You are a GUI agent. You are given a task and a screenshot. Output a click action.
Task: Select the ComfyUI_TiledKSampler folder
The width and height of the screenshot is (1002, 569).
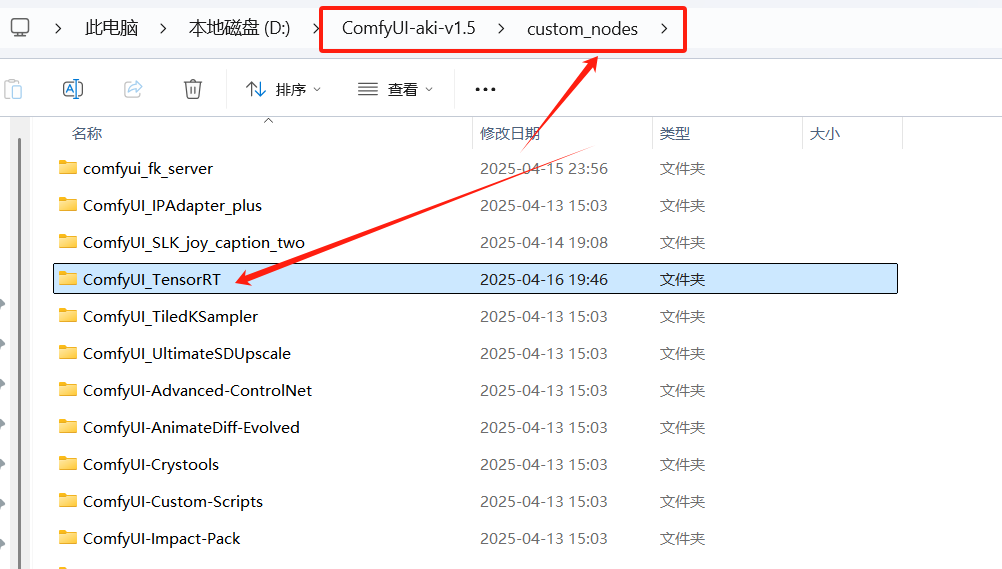tap(475, 316)
